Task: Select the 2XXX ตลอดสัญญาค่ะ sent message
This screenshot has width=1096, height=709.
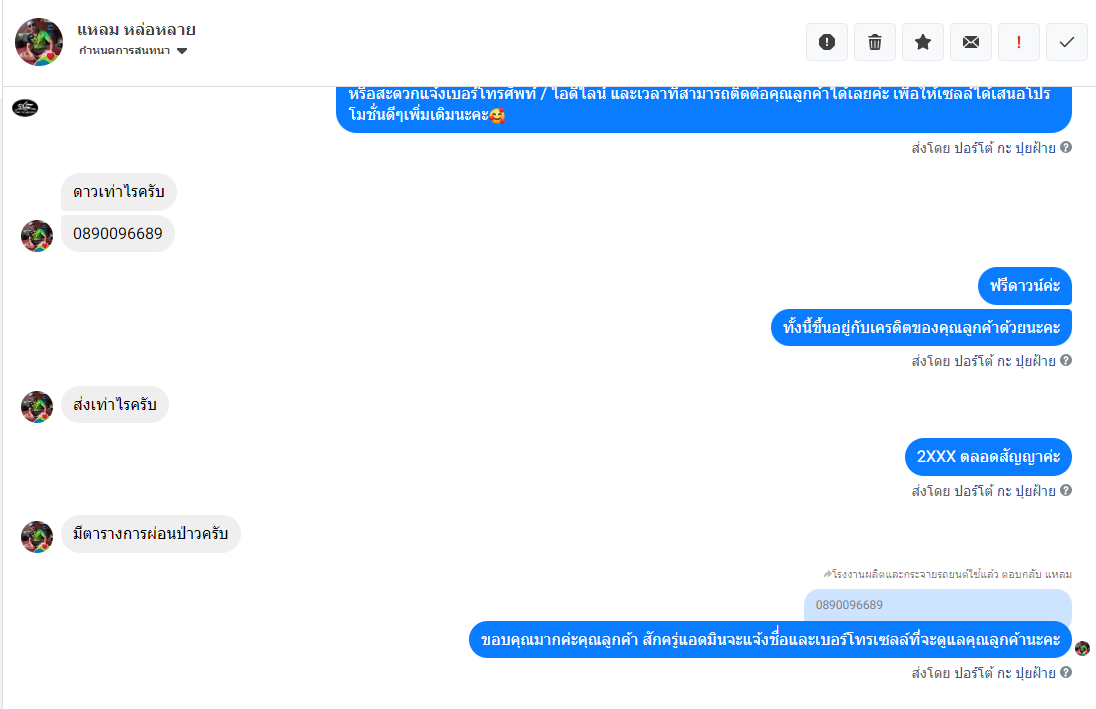Action: 988,457
